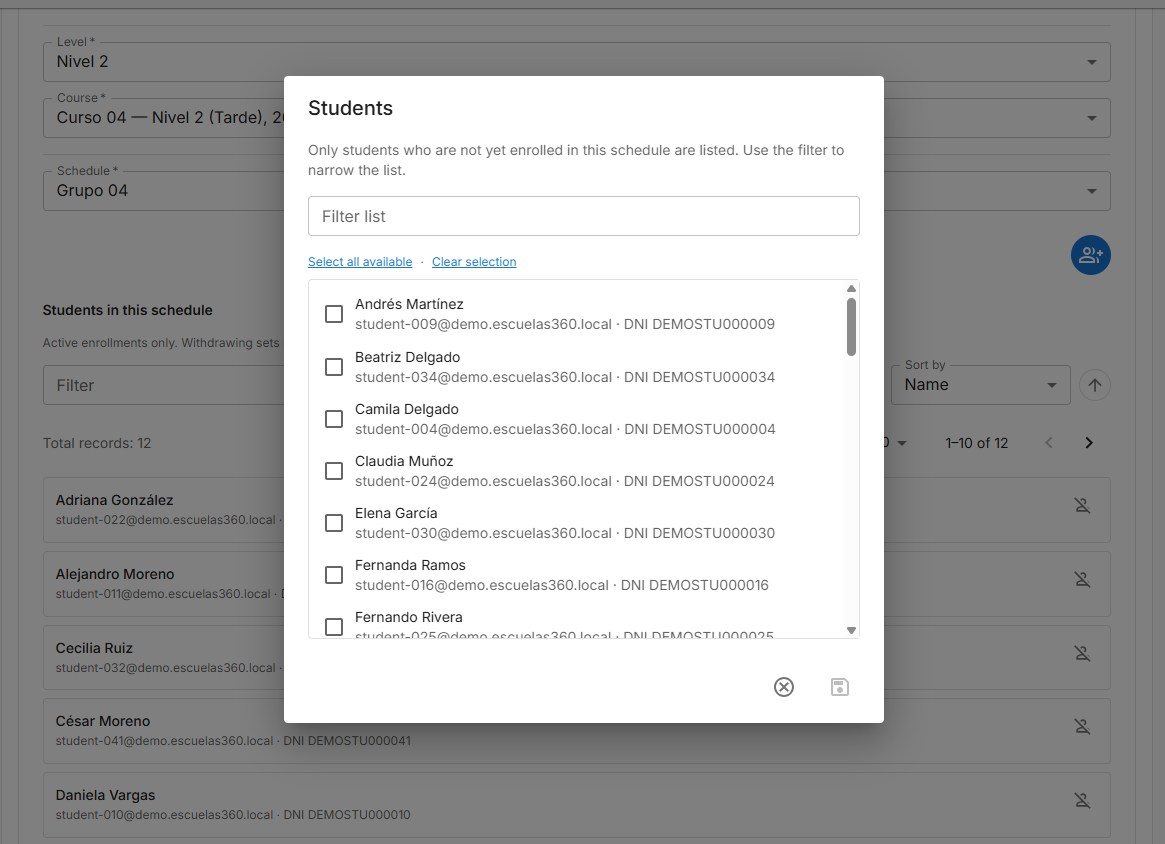Toggle the sort direction arrow button
The width and height of the screenshot is (1165, 844).
pos(1094,385)
